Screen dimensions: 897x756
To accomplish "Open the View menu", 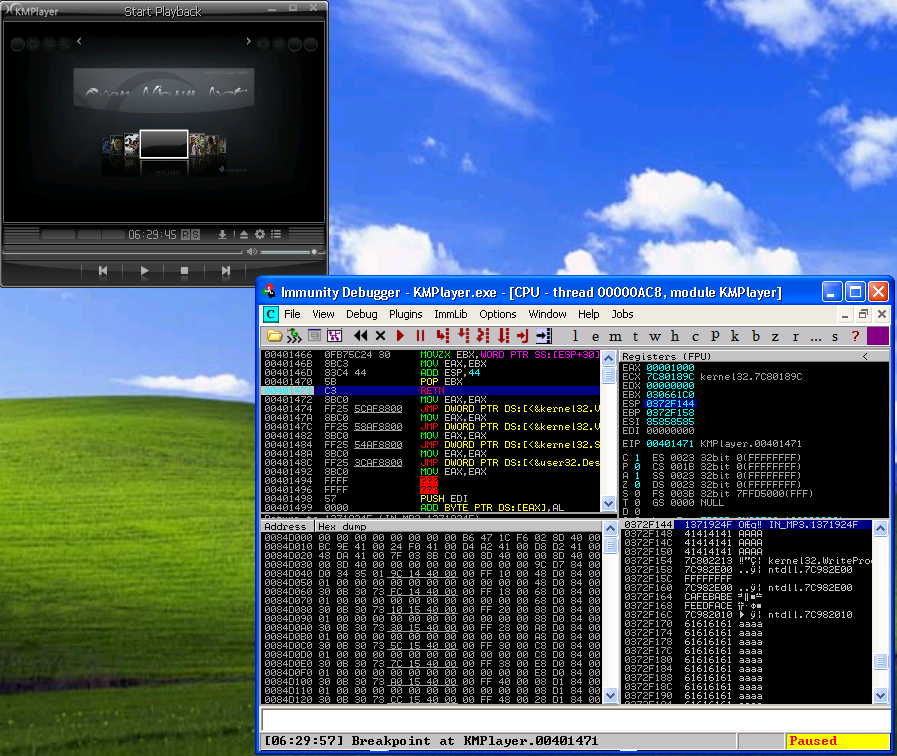I will pyautogui.click(x=323, y=314).
